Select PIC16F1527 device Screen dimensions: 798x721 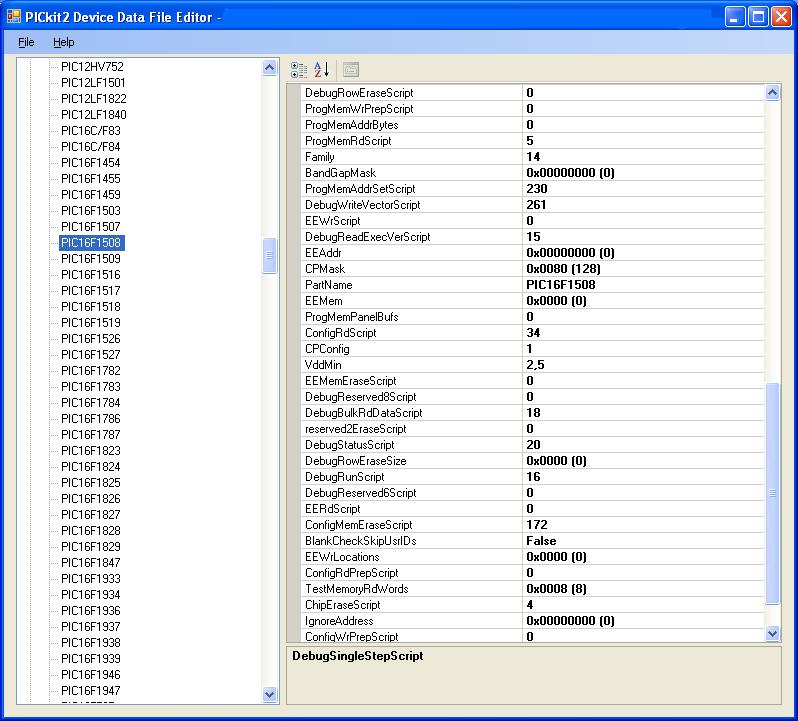point(91,355)
